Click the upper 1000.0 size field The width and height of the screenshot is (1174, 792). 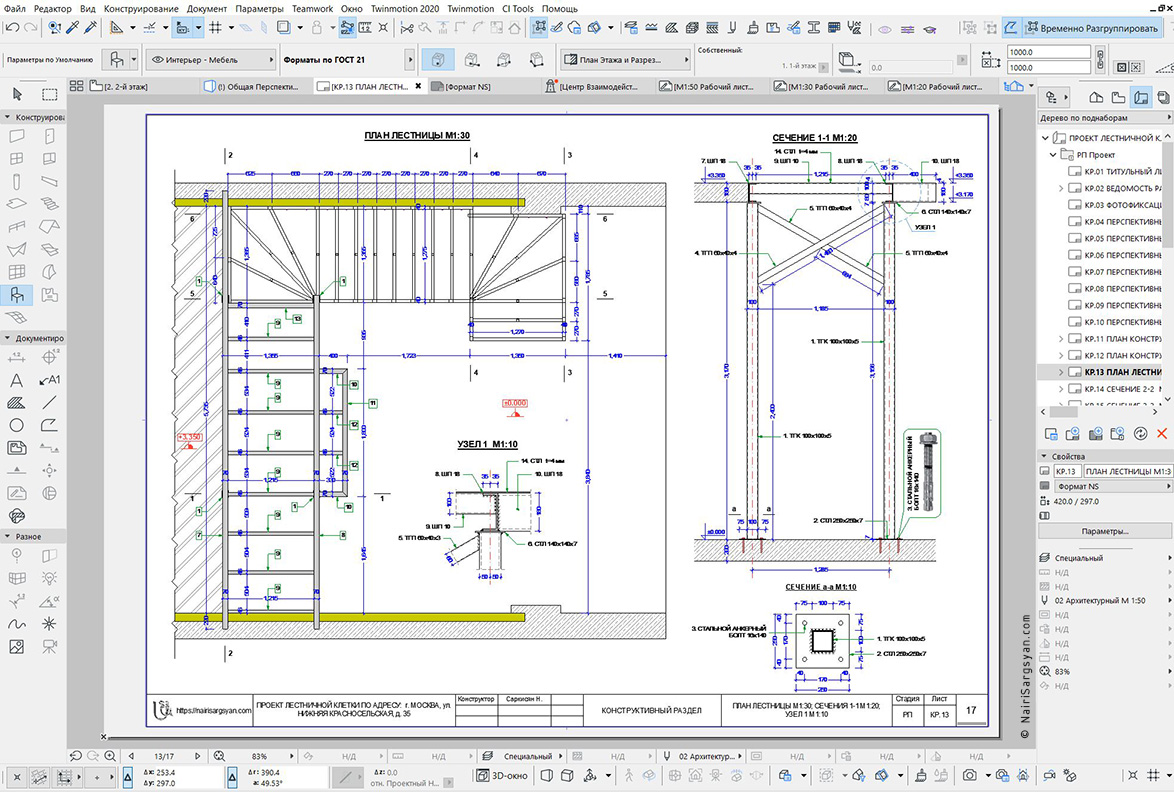[x=1048, y=52]
